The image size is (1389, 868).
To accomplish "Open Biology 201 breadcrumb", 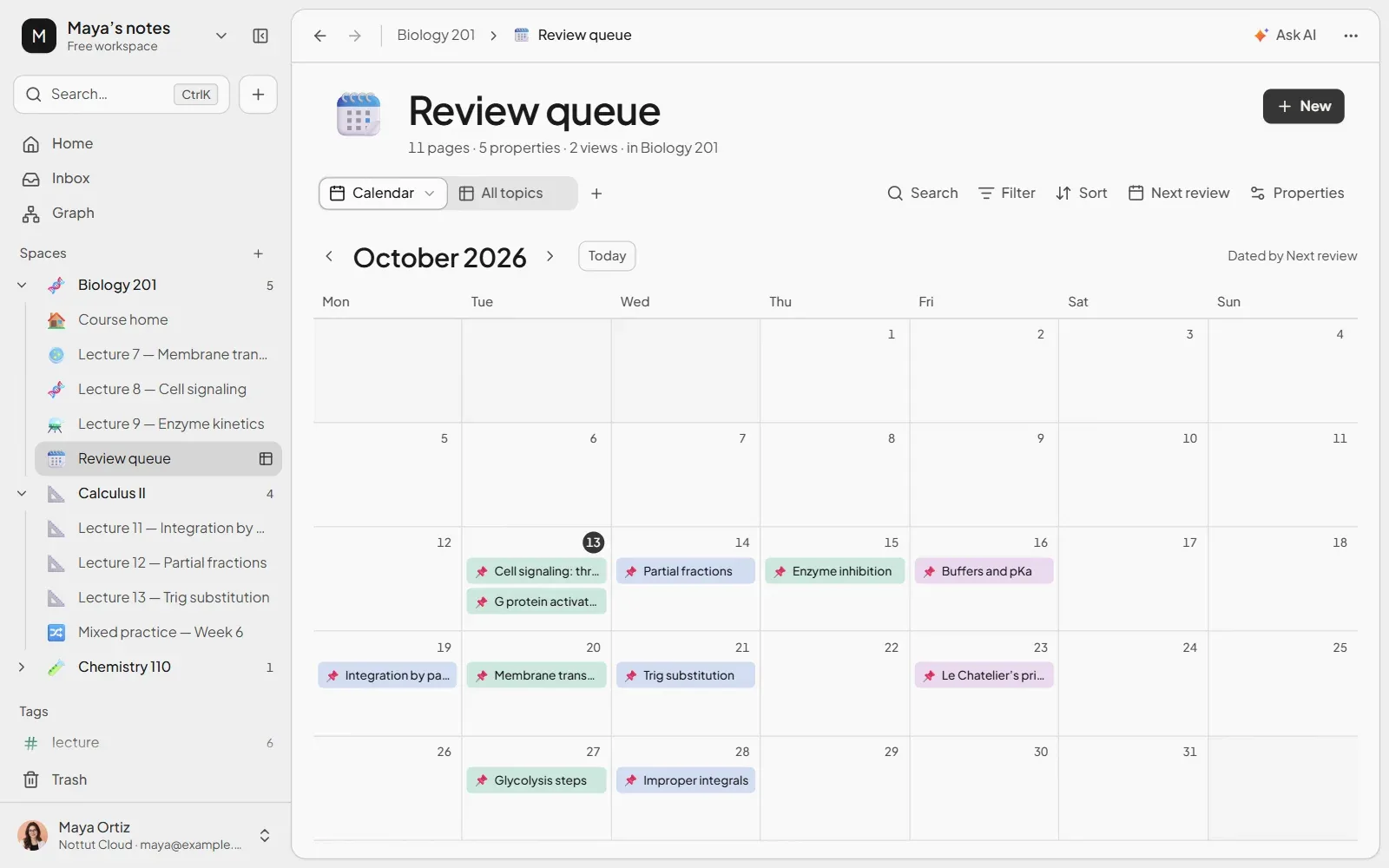I will pos(436,36).
